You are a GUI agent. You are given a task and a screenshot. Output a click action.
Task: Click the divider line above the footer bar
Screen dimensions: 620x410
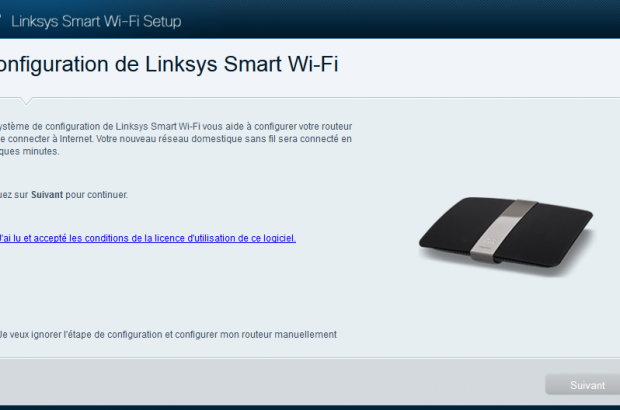(310, 358)
